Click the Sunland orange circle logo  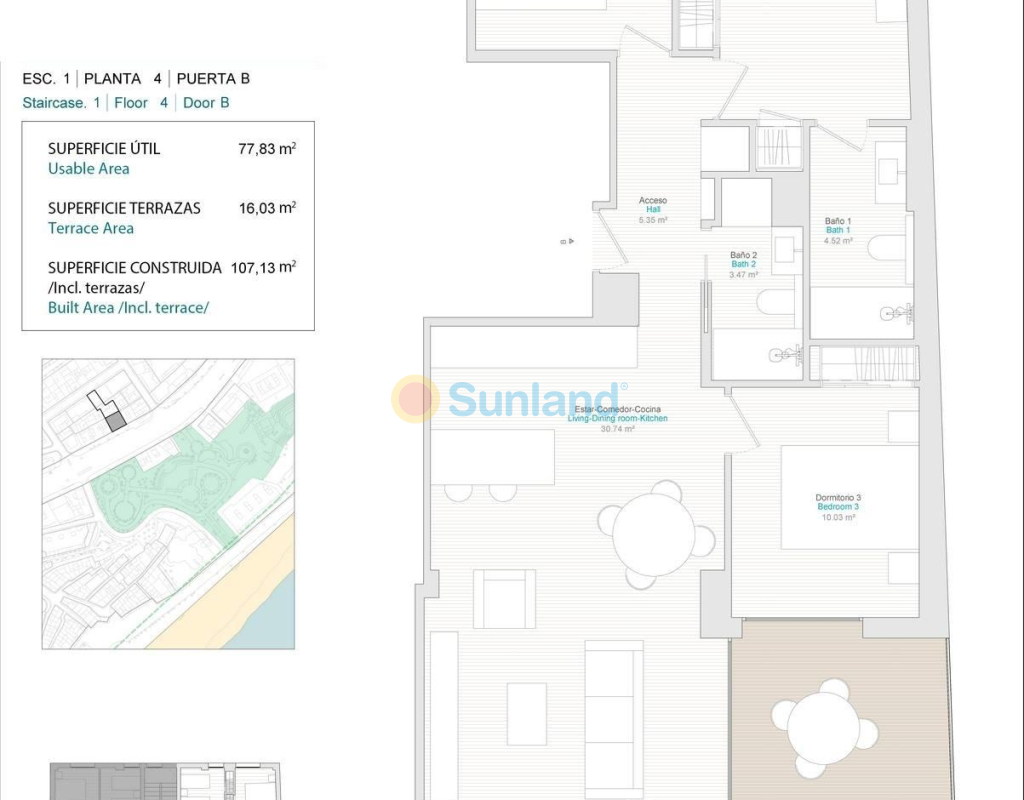click(x=414, y=399)
